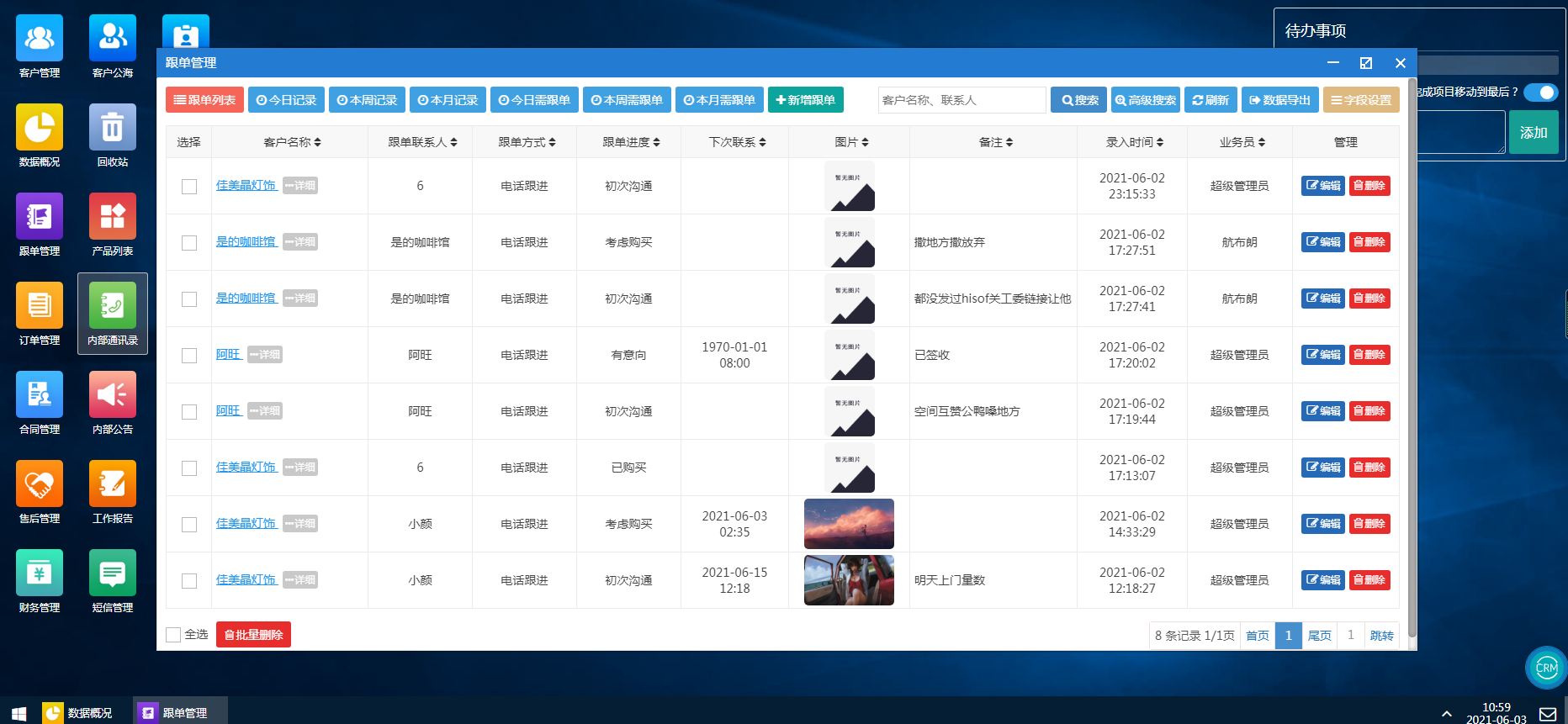Sort by the 跟单进度 column header
Screen dimensions: 1568x724
coord(631,143)
